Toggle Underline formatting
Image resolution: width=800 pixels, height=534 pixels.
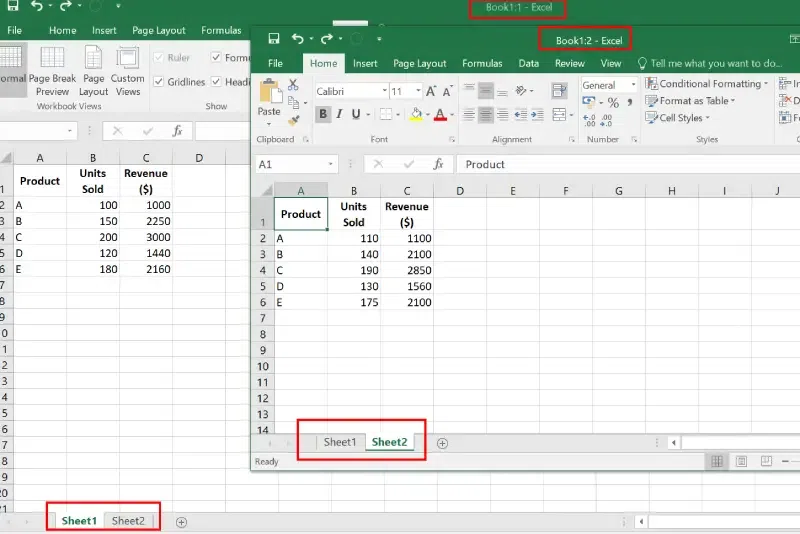click(x=356, y=114)
